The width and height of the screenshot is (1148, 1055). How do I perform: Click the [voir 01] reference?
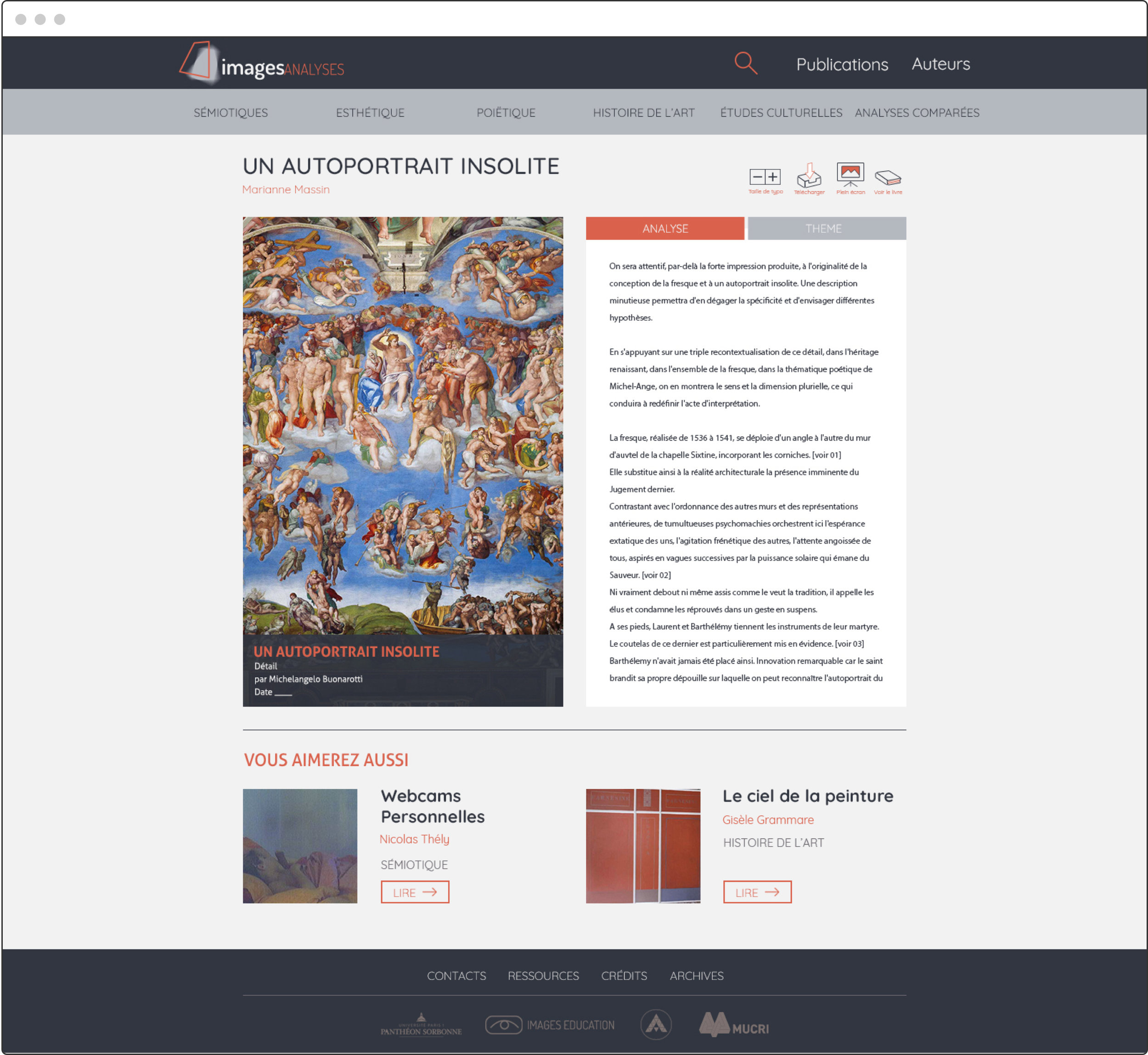[x=827, y=455]
